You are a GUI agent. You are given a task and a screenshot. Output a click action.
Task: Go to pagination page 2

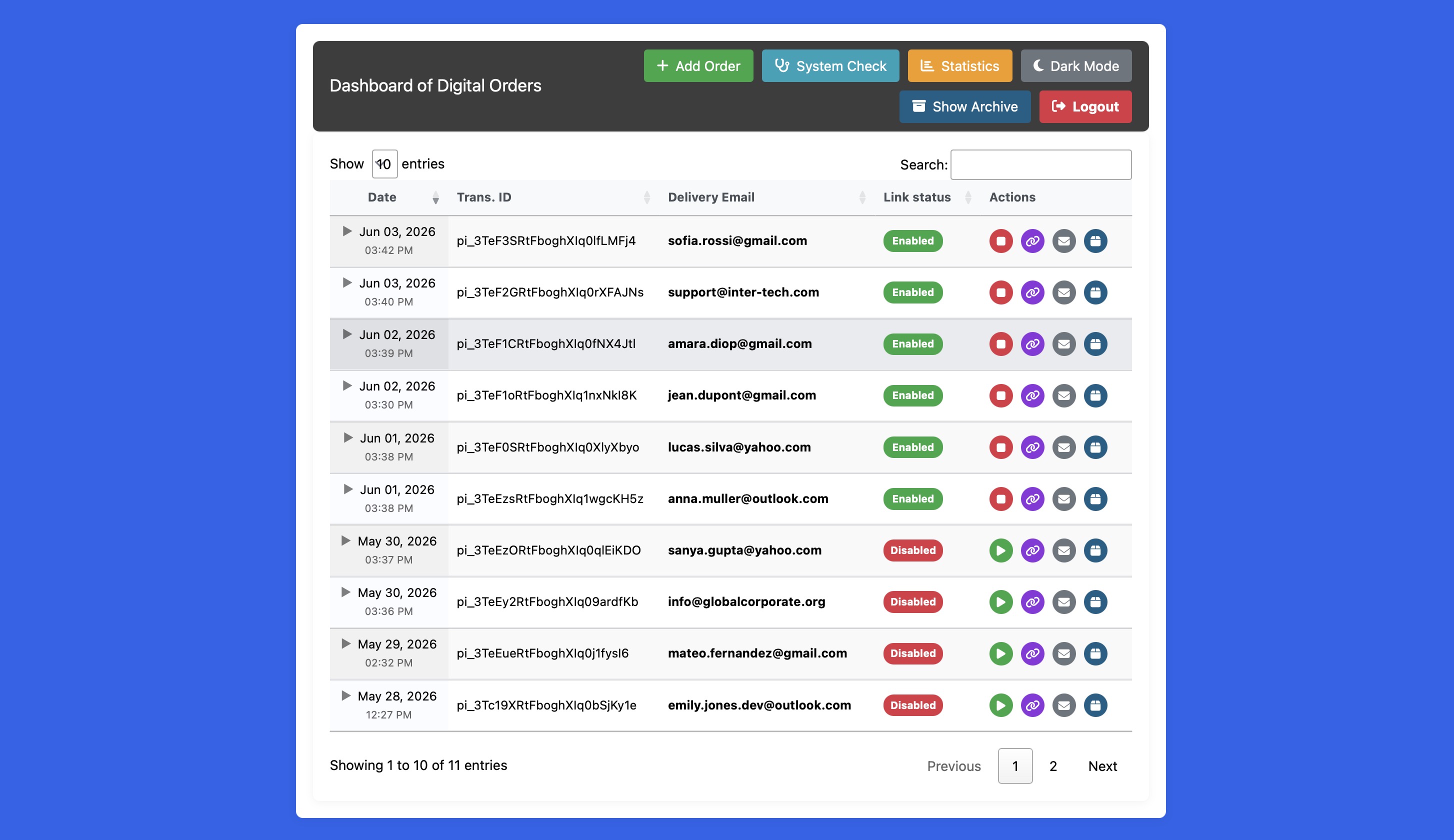click(x=1052, y=766)
